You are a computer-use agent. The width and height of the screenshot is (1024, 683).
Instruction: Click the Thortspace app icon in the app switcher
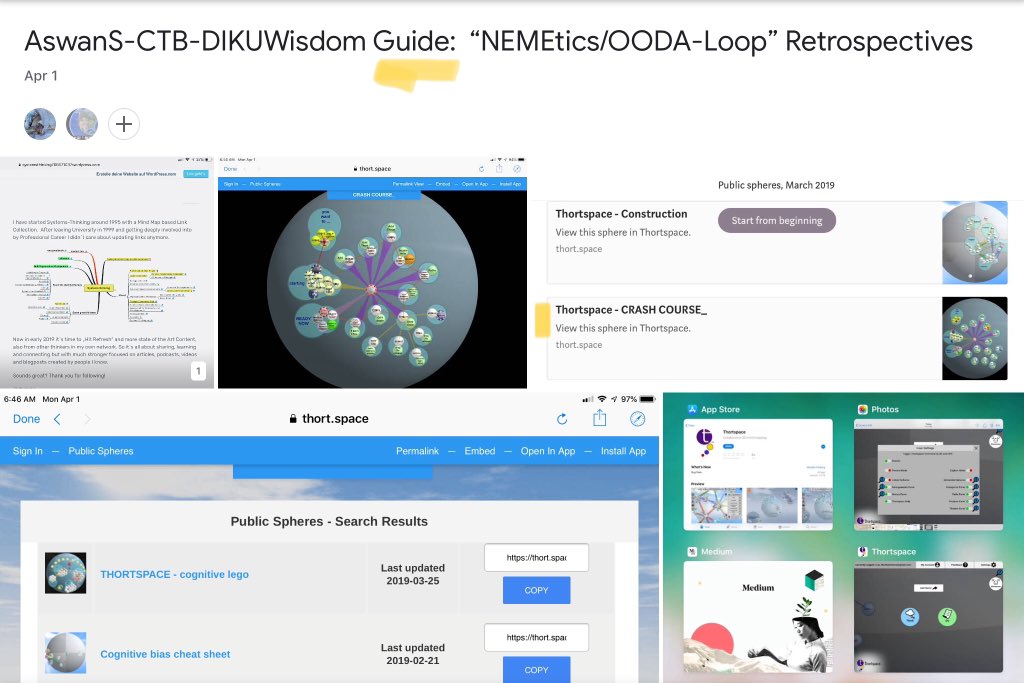coord(863,552)
